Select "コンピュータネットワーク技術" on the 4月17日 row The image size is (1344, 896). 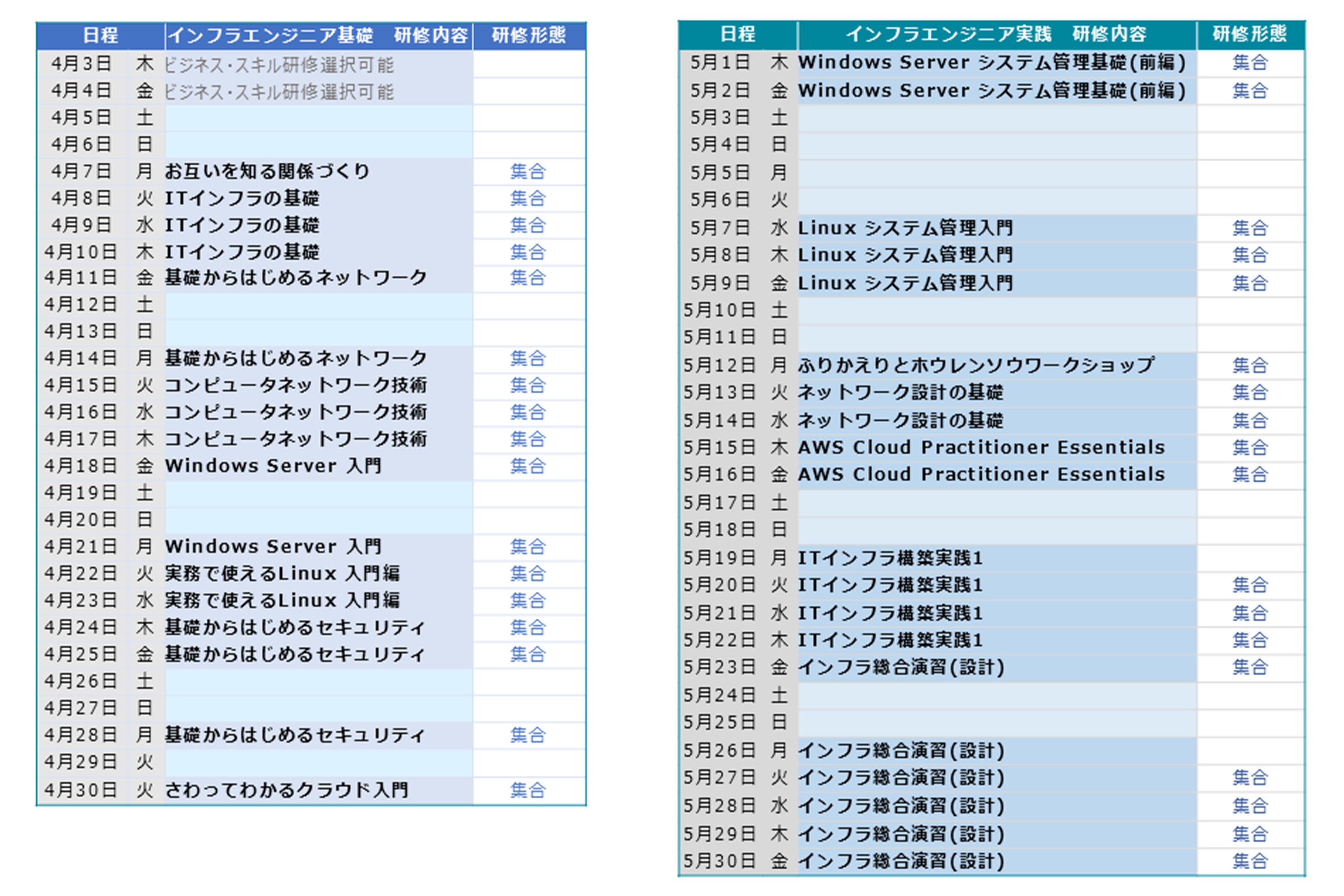coord(296,439)
